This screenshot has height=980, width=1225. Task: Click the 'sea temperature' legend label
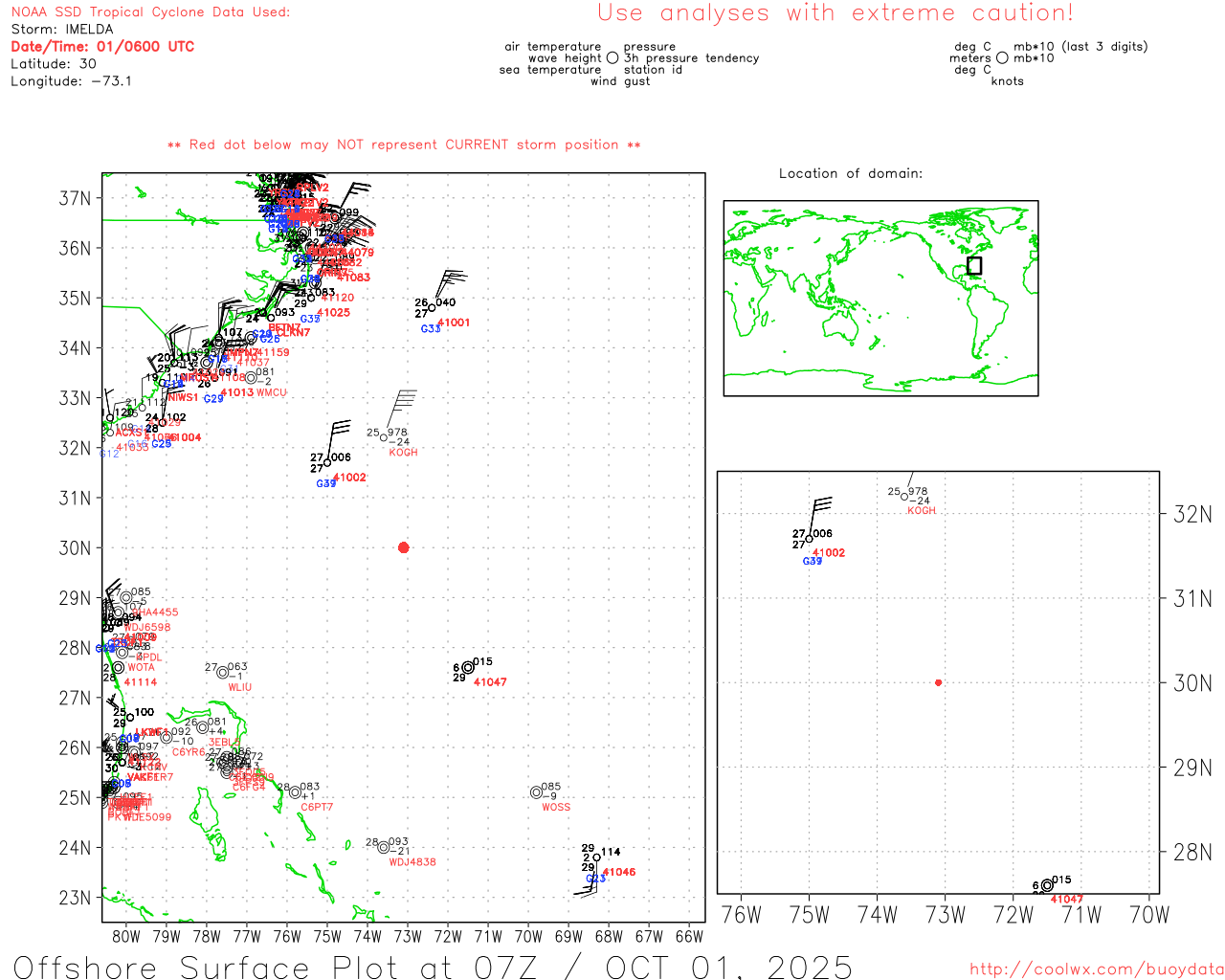tap(550, 70)
